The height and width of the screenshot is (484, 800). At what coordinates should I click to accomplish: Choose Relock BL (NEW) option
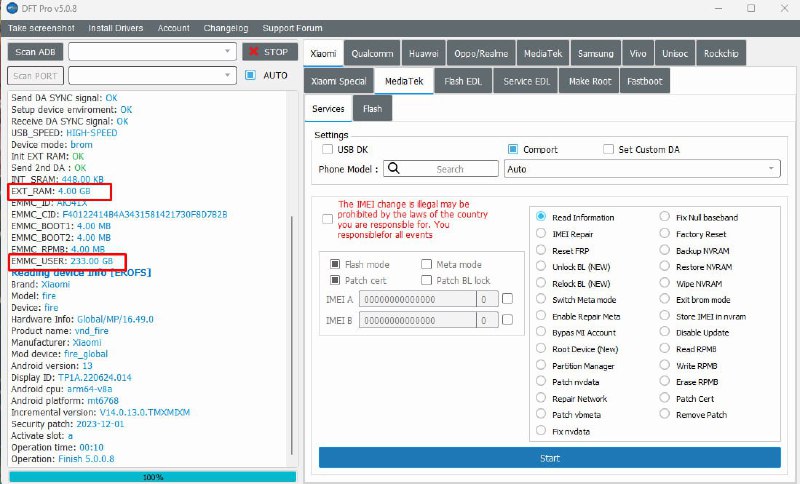click(x=541, y=283)
